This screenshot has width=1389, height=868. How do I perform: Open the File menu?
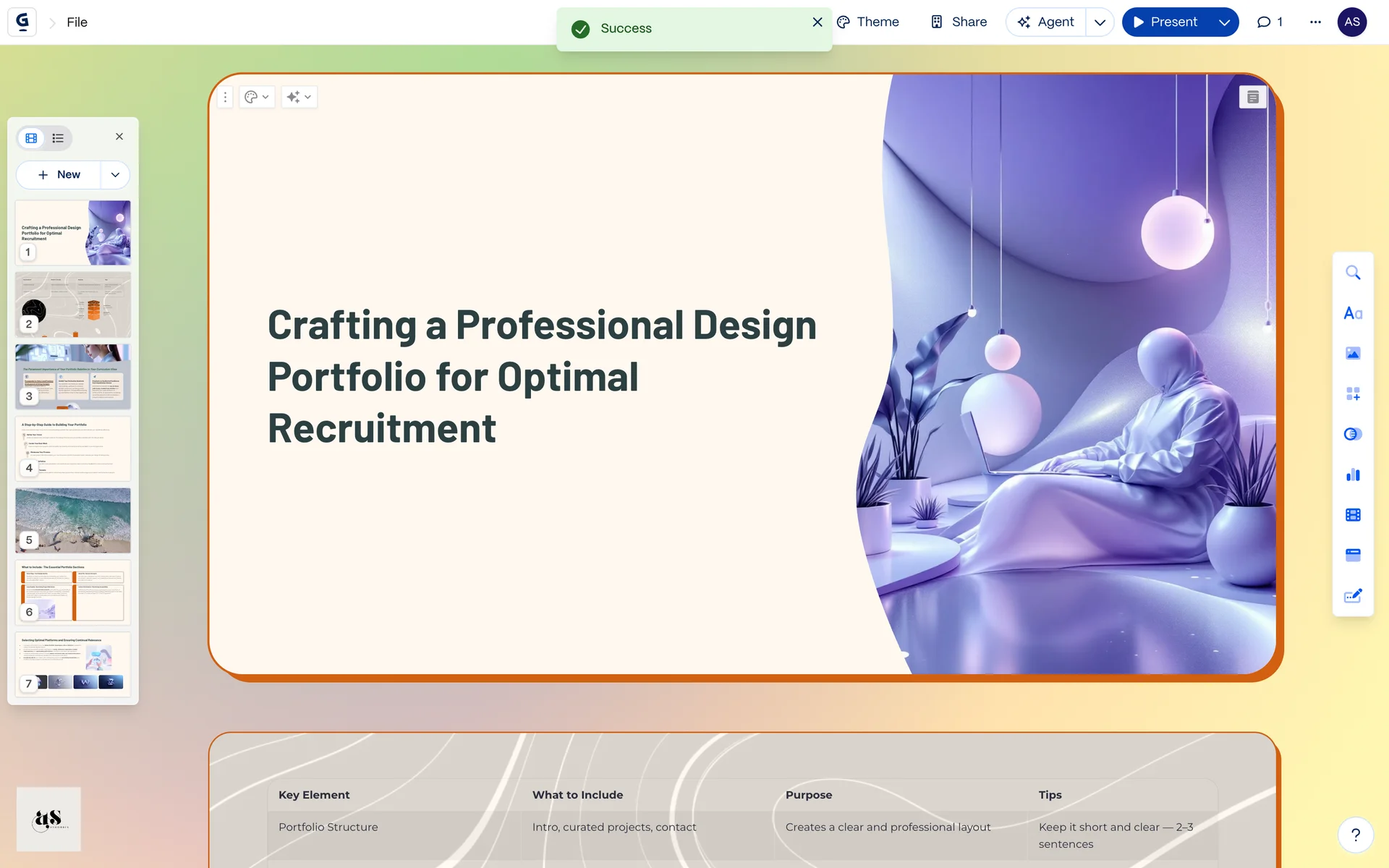(77, 22)
